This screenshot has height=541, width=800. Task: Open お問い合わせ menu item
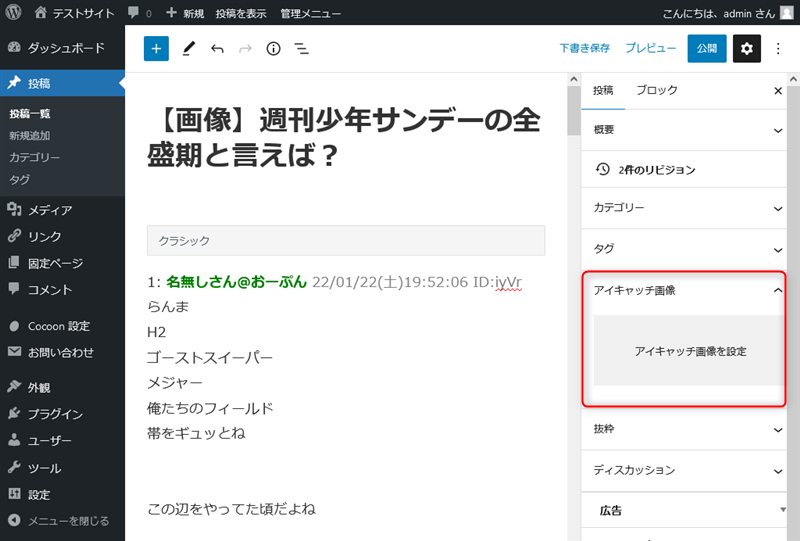[62, 352]
